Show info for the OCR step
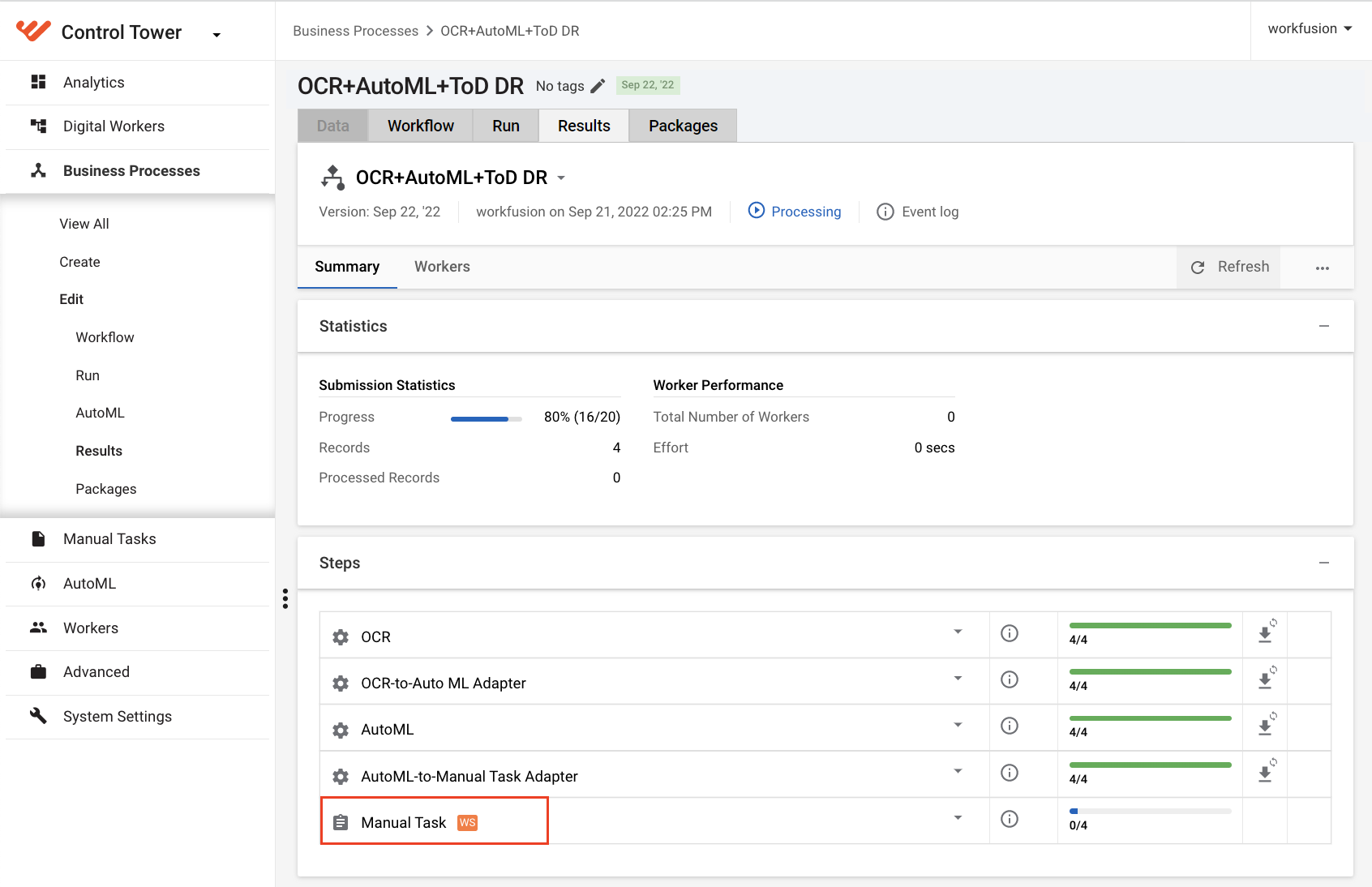This screenshot has height=887, width=1372. (1010, 633)
